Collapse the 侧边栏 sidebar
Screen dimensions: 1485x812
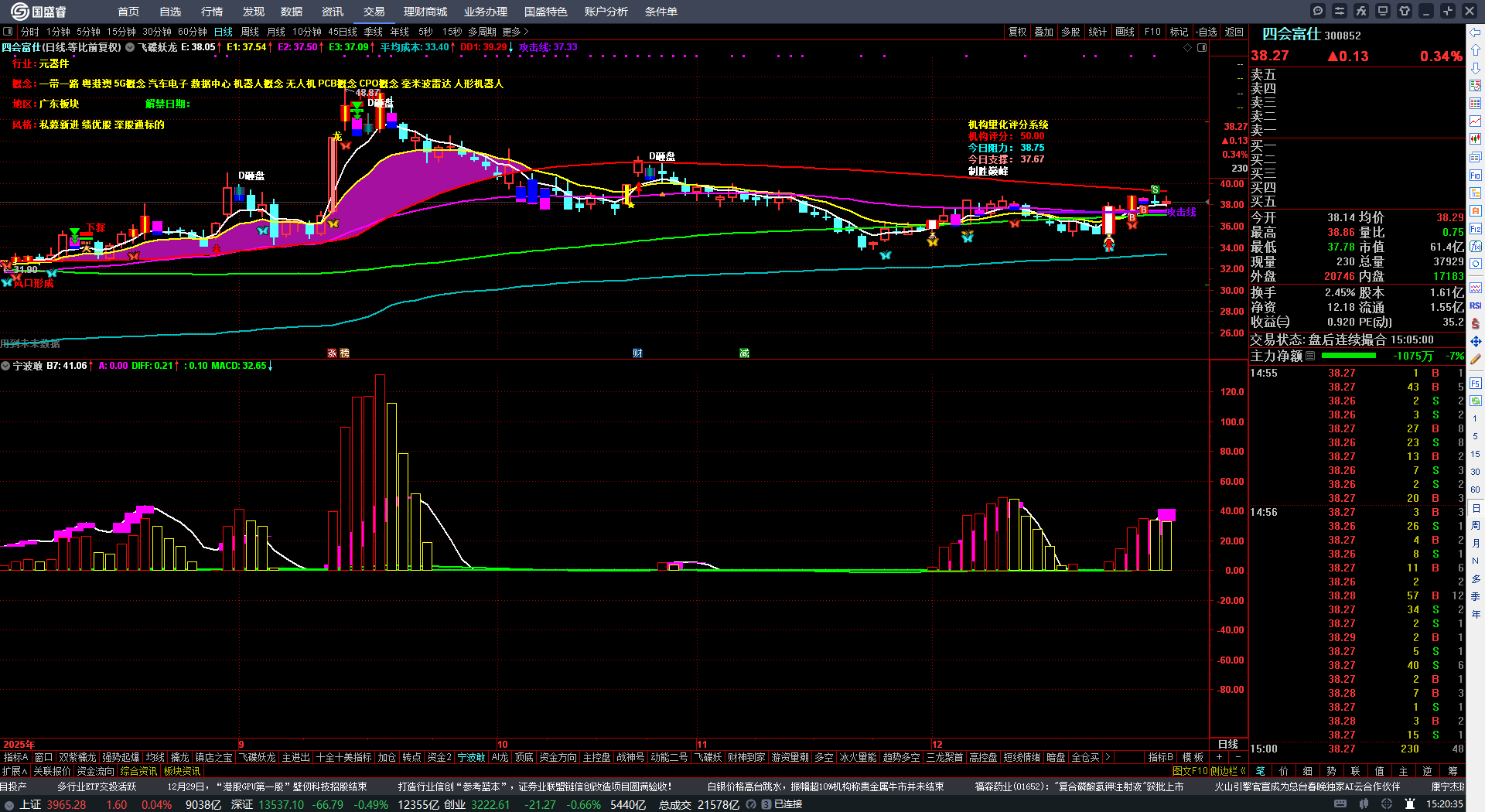pyautogui.click(x=1229, y=771)
